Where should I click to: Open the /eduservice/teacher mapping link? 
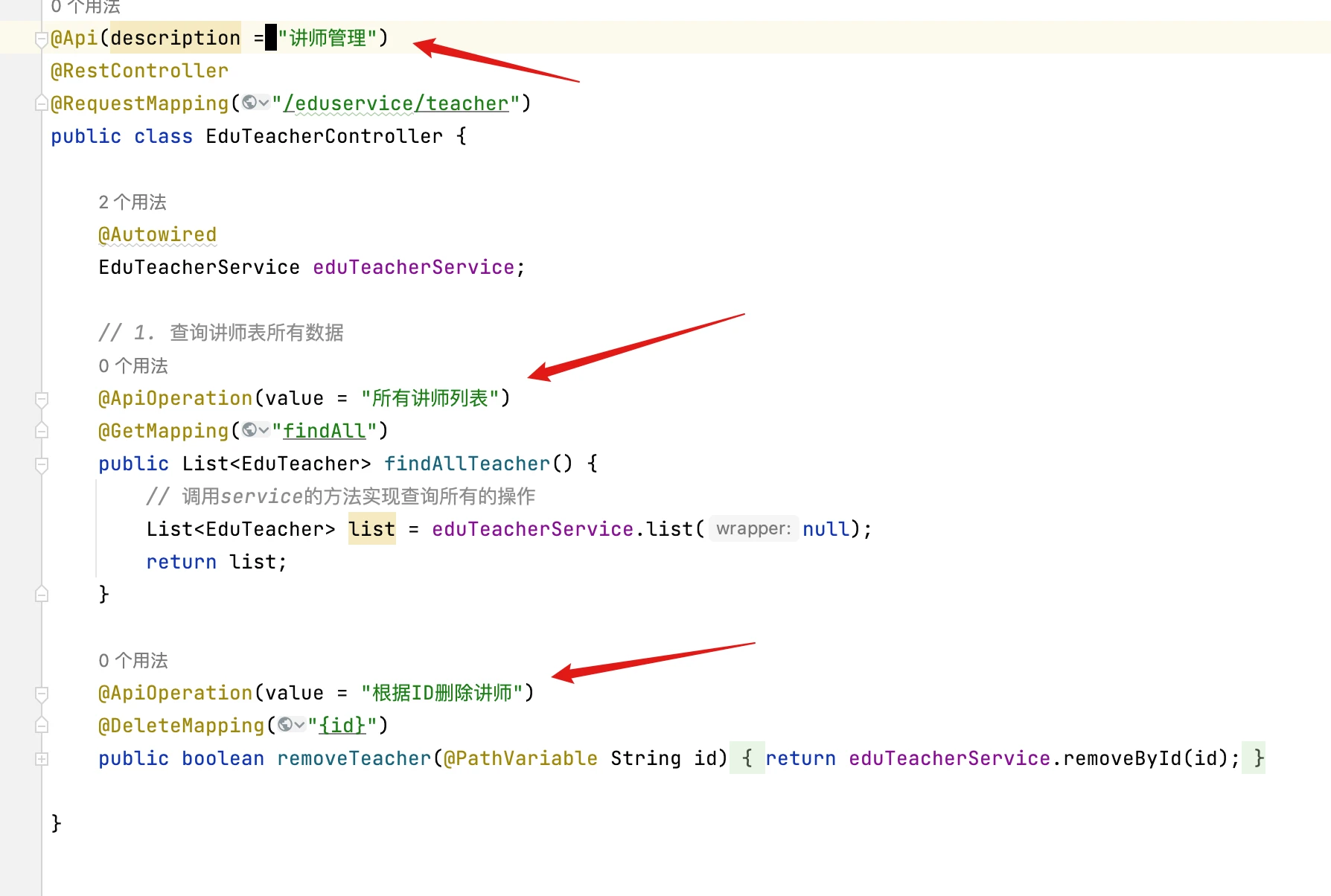pos(396,103)
